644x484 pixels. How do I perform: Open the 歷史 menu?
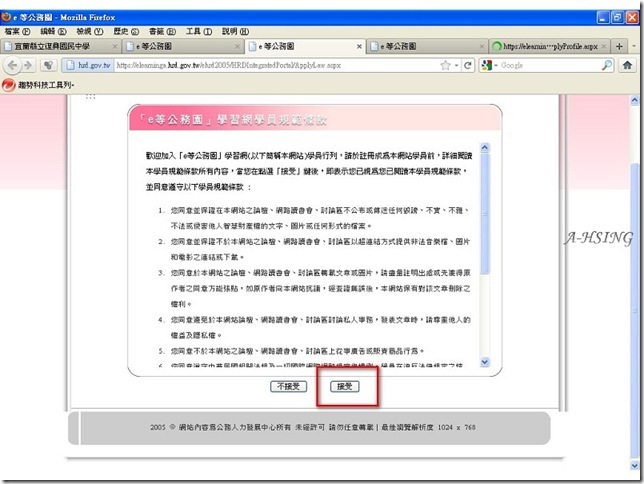pyautogui.click(x=126, y=31)
